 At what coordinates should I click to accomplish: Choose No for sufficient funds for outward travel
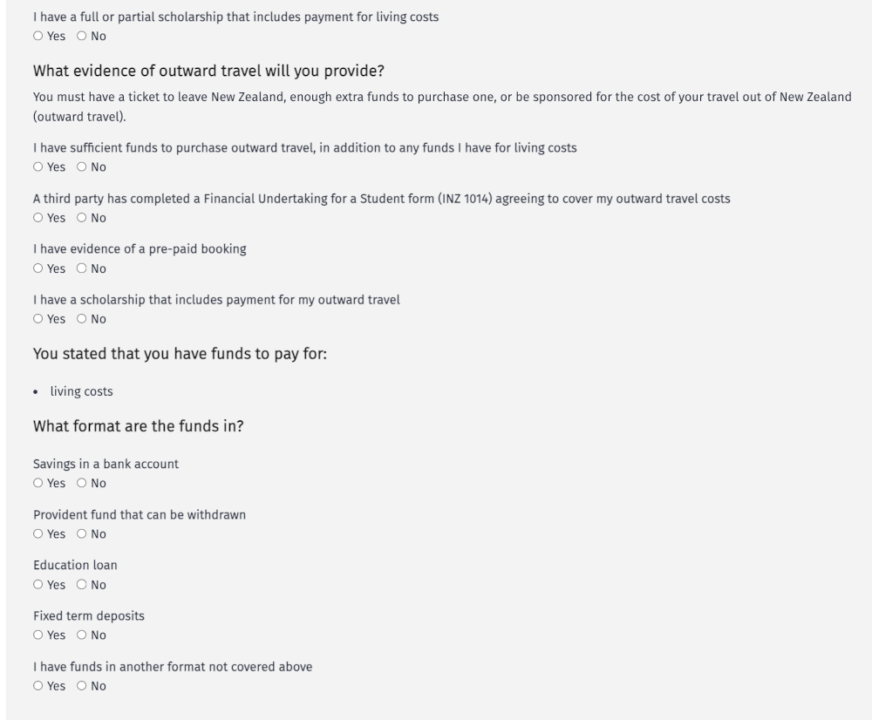pos(82,167)
